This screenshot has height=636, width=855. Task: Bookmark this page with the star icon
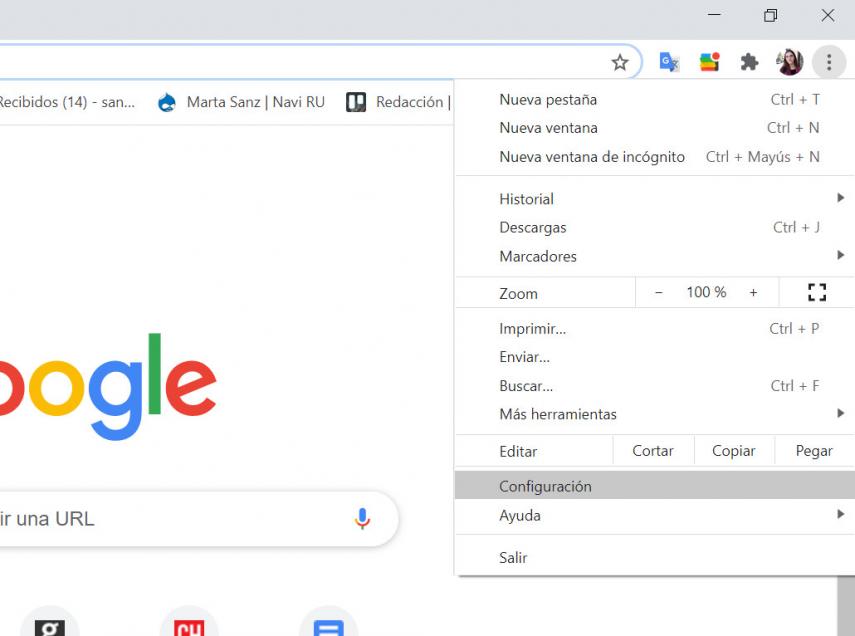pos(619,62)
